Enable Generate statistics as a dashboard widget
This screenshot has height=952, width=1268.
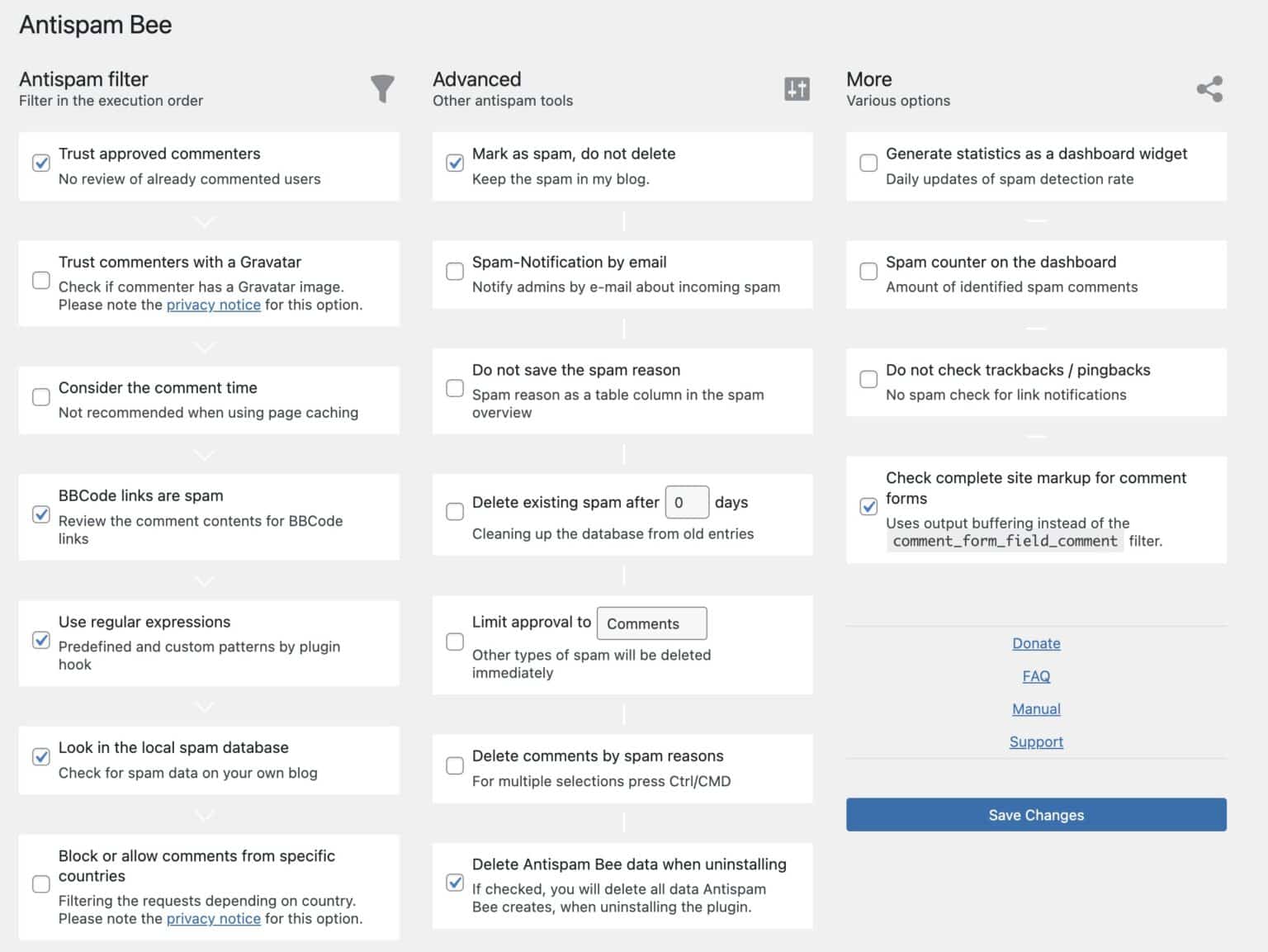click(868, 163)
